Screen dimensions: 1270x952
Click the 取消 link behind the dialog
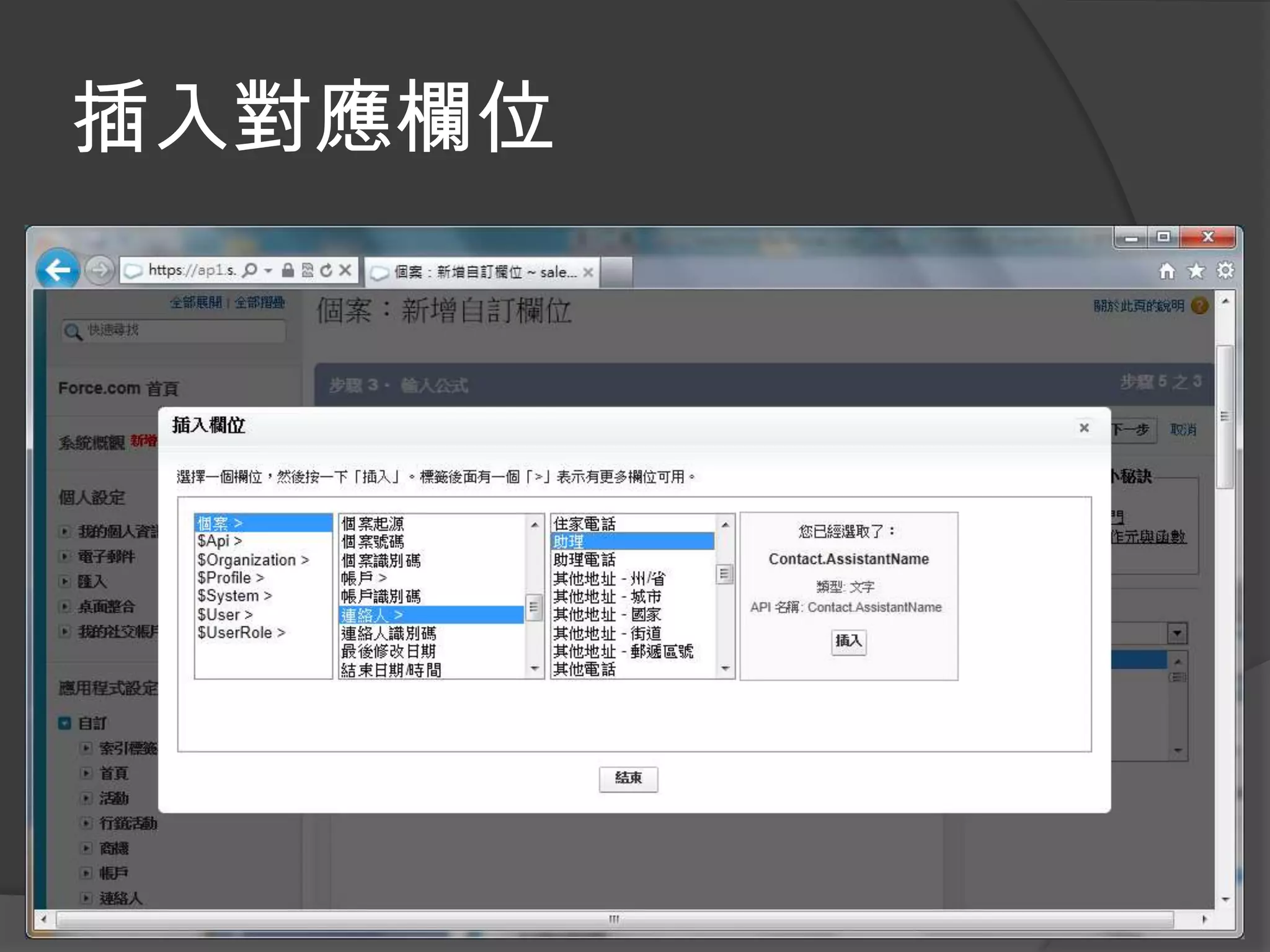1183,429
